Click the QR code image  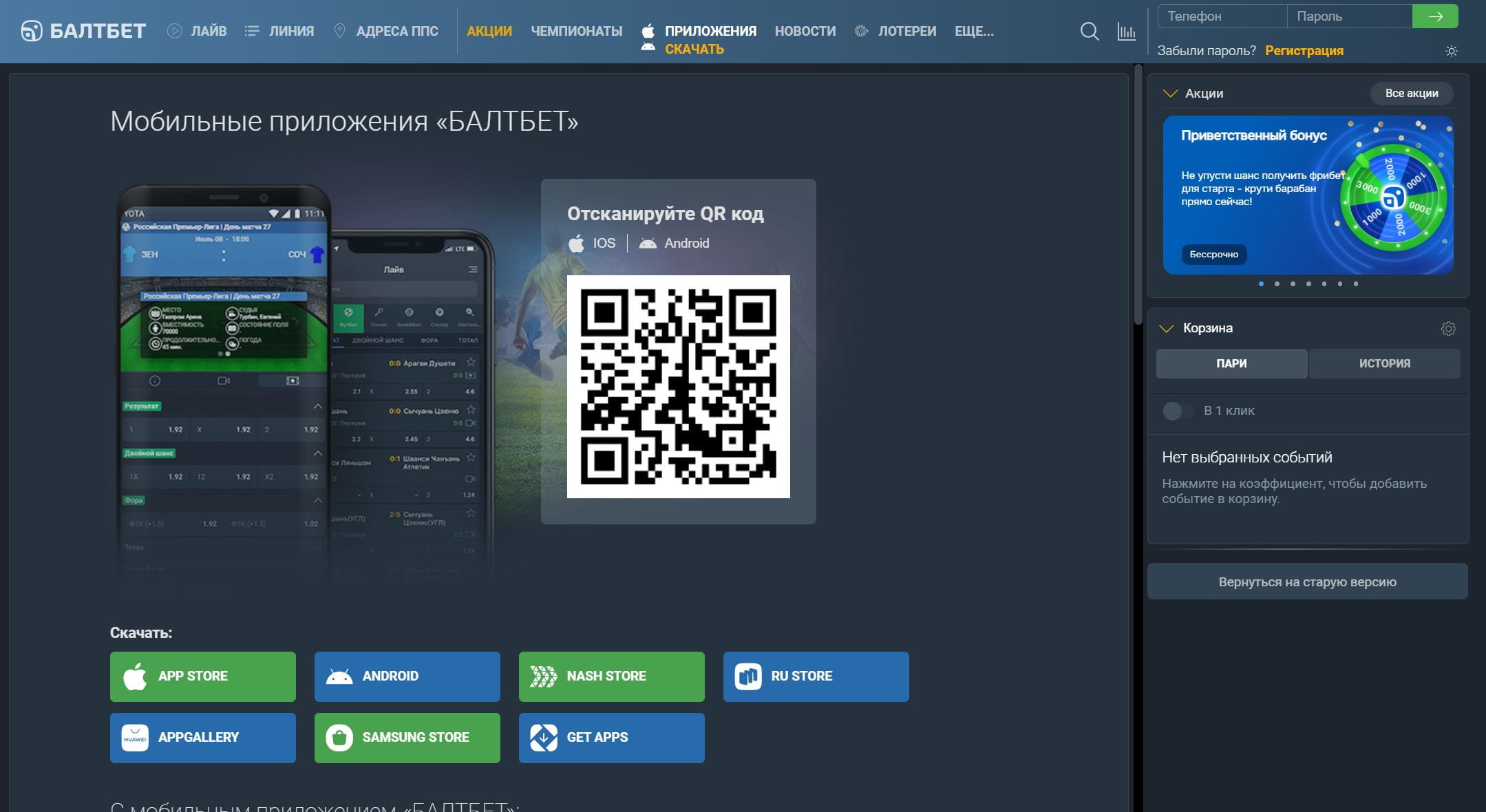coord(679,387)
